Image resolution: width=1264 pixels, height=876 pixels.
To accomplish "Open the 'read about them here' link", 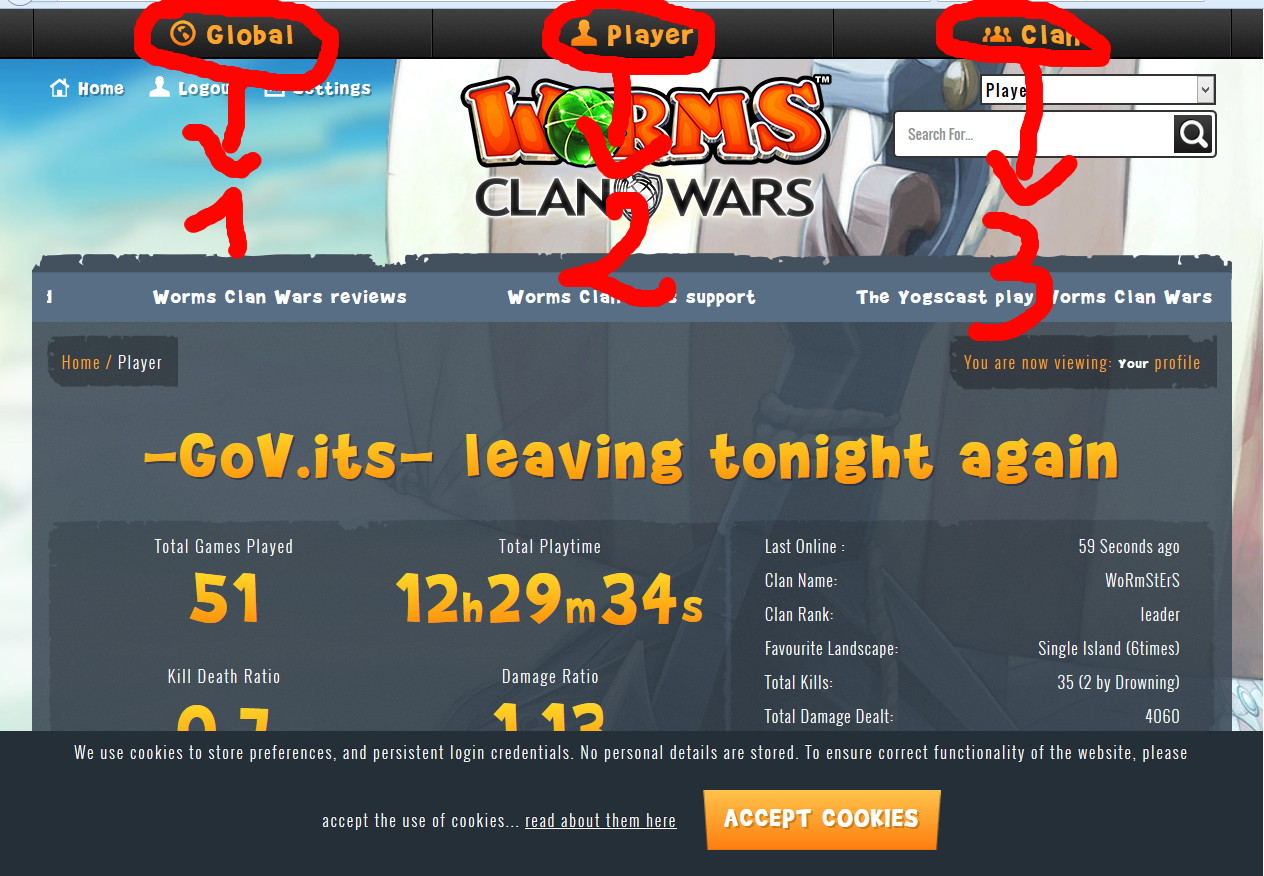I will [x=600, y=821].
